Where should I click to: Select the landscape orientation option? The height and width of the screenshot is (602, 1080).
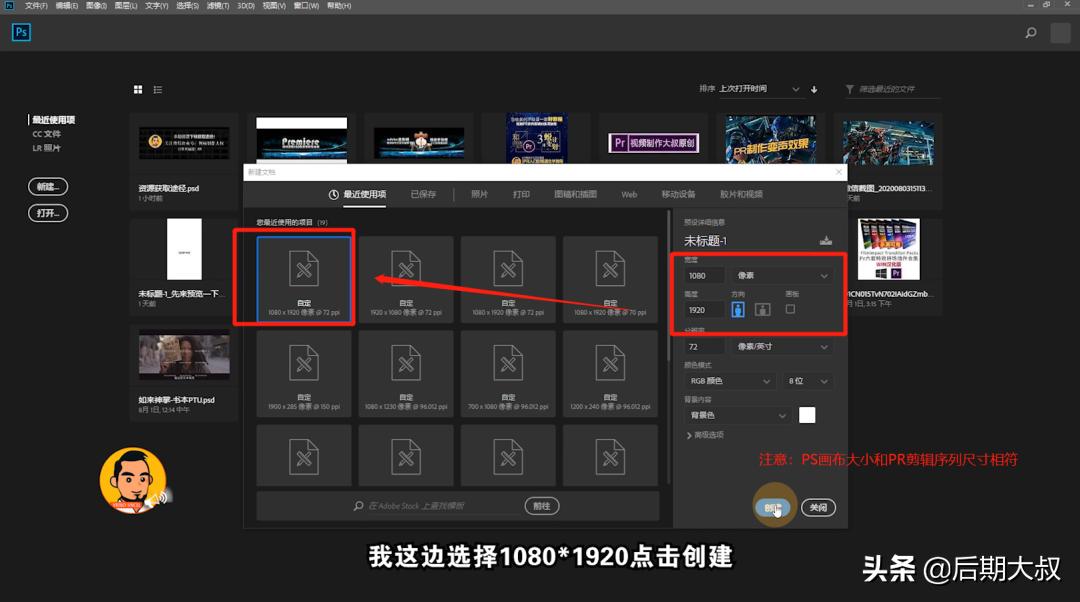[x=762, y=309]
